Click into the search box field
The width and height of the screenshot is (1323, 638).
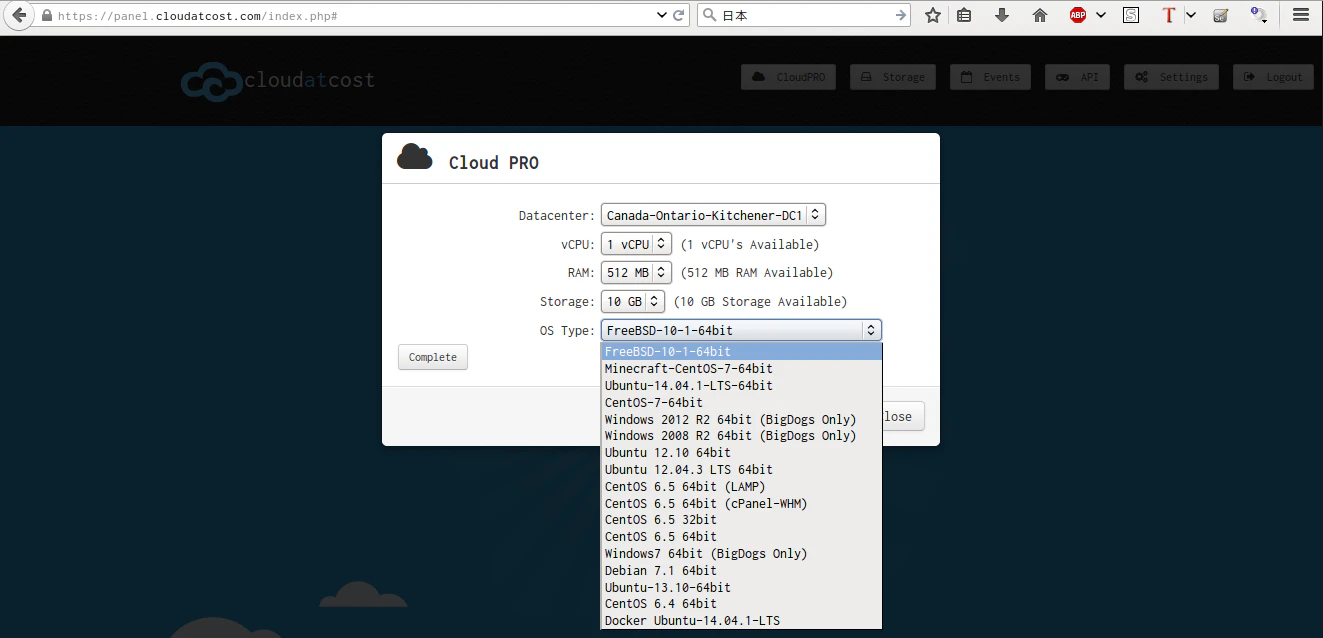pos(805,16)
